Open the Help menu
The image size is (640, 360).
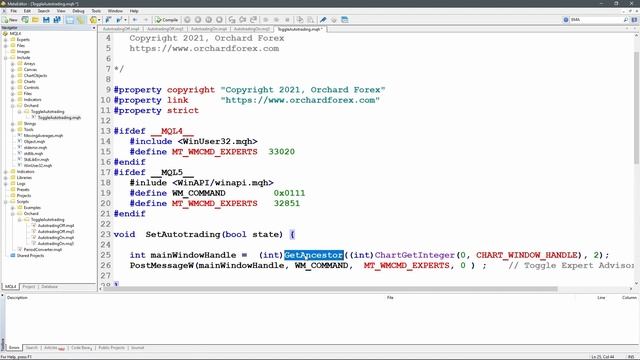click(134, 11)
